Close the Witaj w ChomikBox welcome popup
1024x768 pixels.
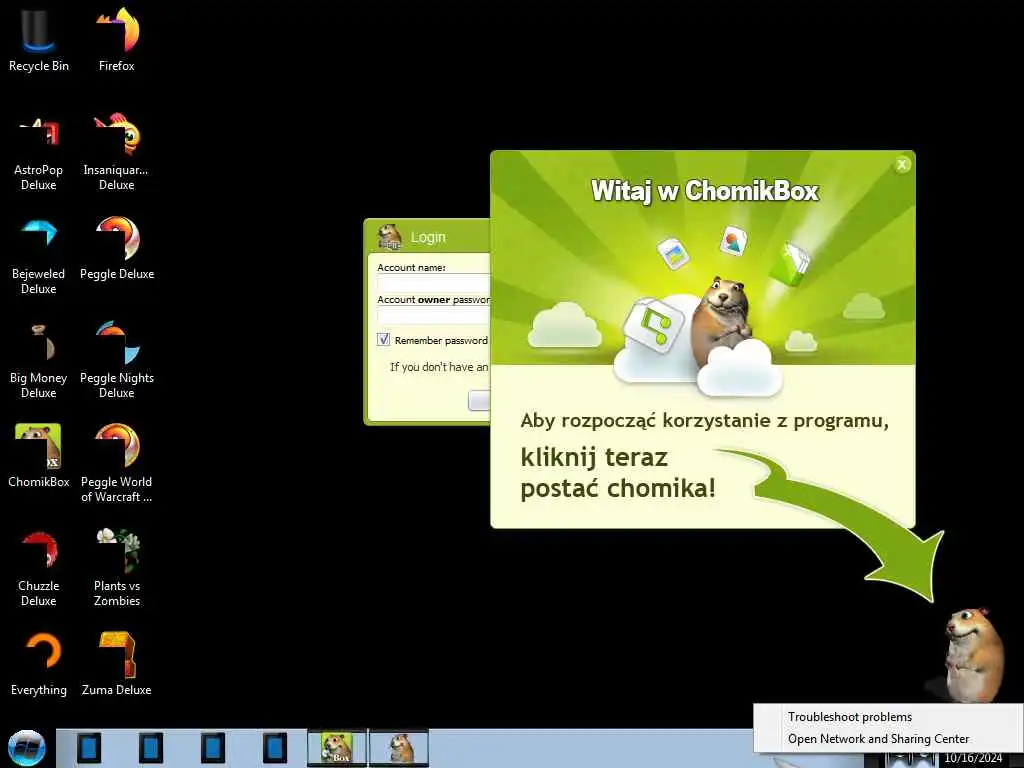coord(902,165)
